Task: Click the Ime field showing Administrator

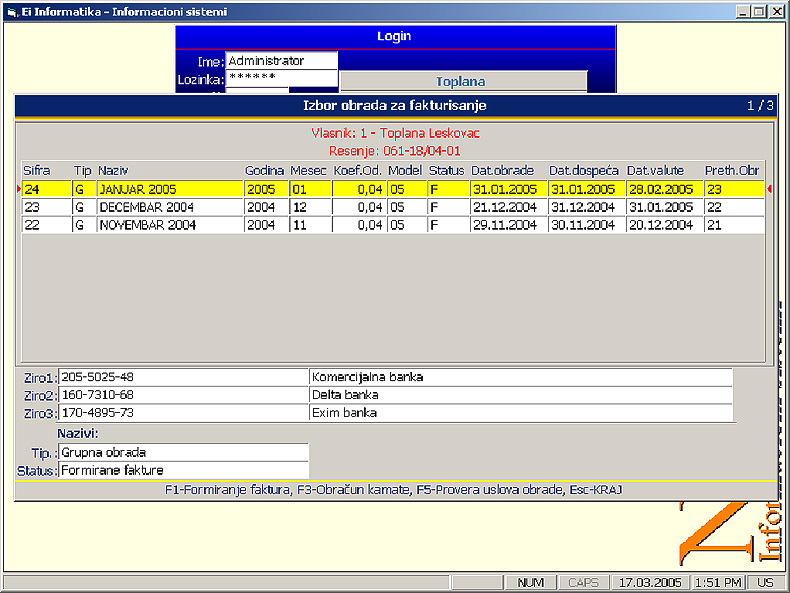Action: pos(281,61)
